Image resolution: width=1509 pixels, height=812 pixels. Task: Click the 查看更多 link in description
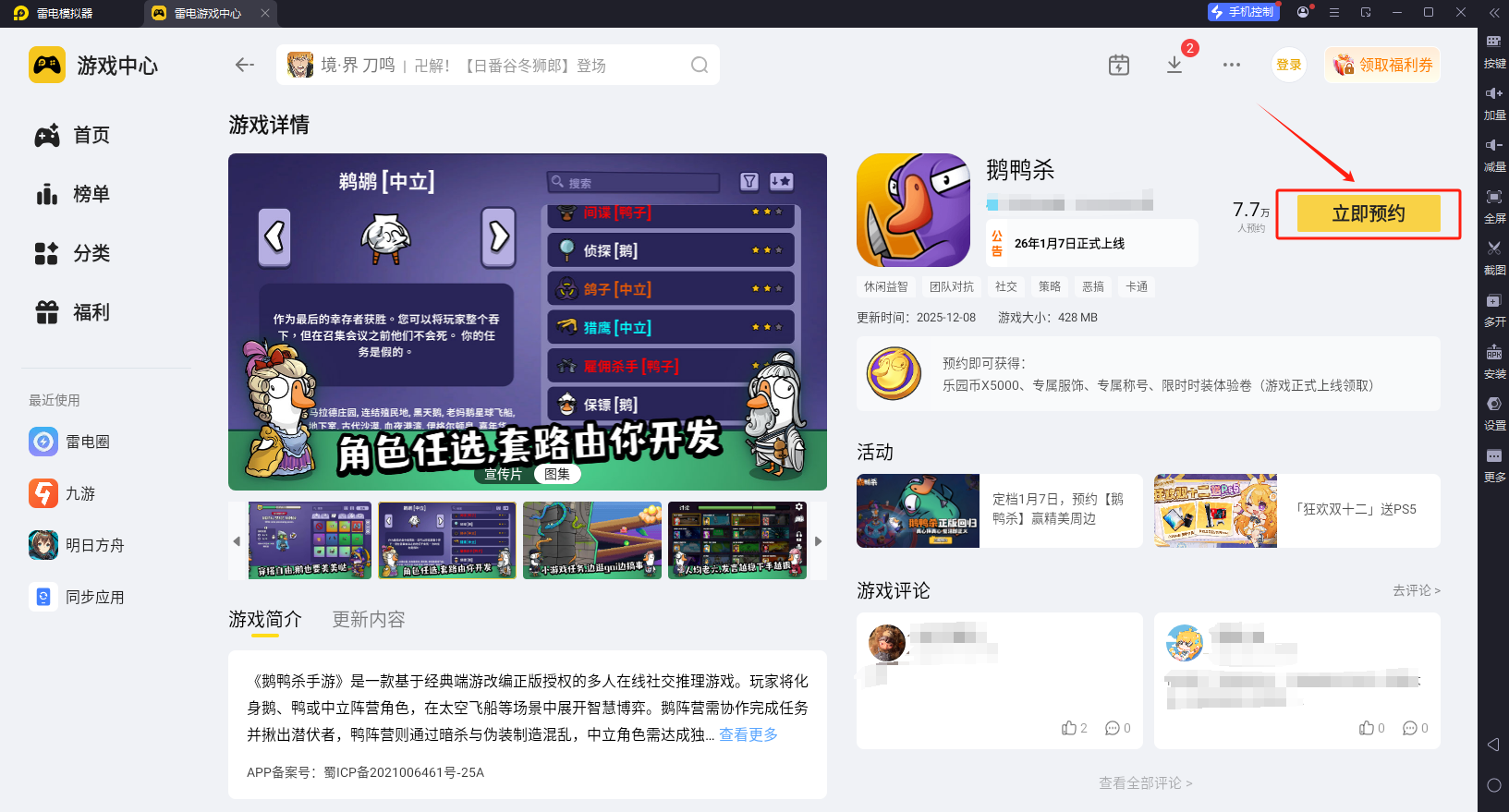[x=748, y=734]
